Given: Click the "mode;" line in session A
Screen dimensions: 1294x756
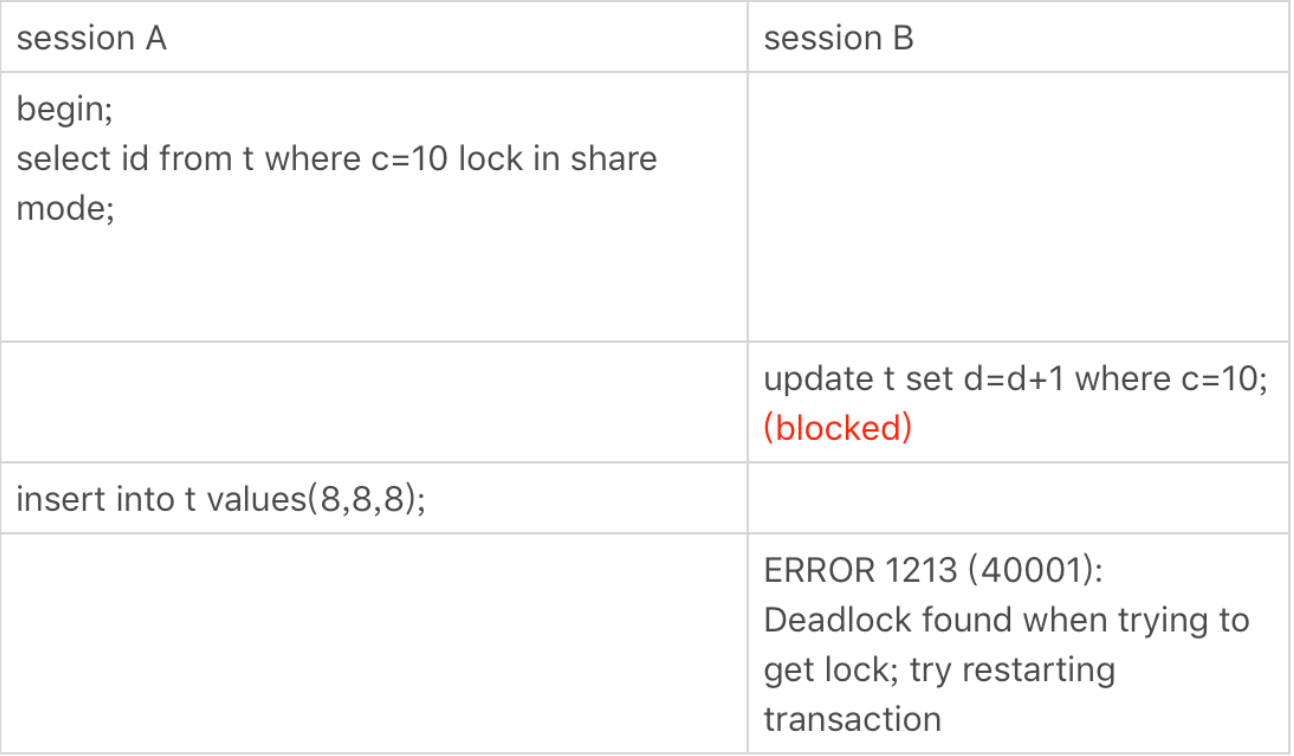Looking at the screenshot, I should (65, 210).
